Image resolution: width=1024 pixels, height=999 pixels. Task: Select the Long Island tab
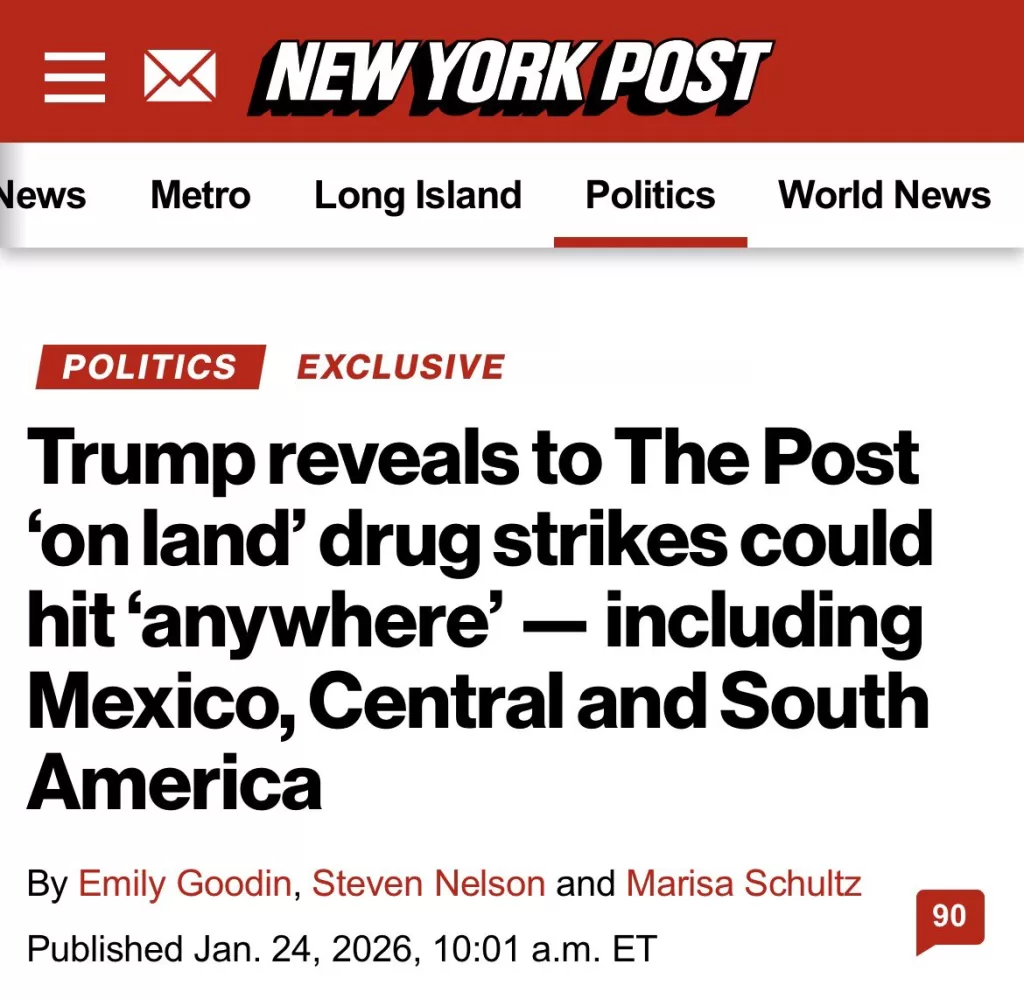[x=417, y=194]
